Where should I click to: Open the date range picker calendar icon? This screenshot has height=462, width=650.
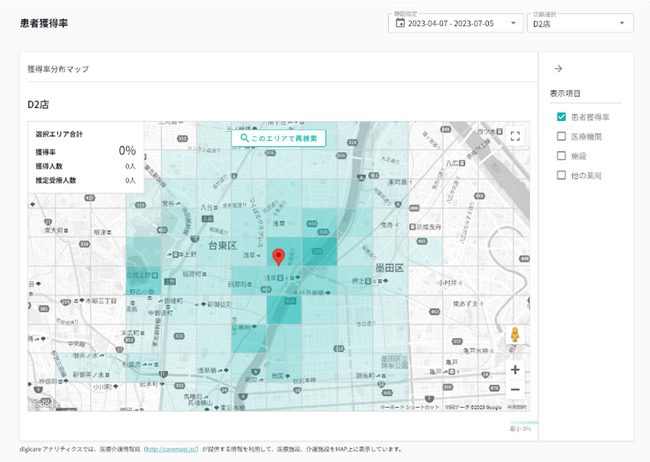coord(400,23)
